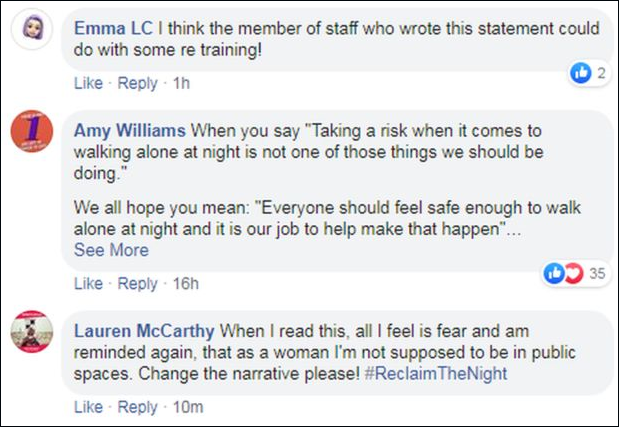
Task: View like and love reactions on Amy's comment
Action: coord(562,272)
